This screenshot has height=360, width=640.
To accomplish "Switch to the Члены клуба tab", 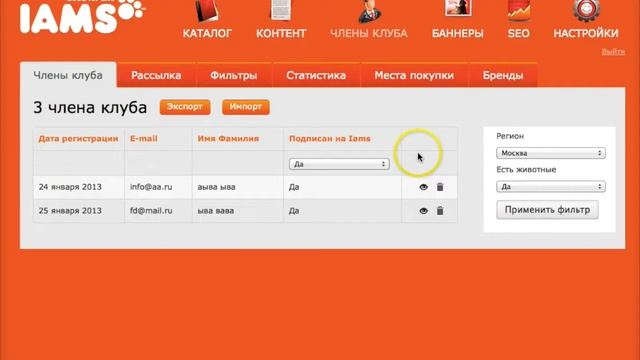I will [68, 75].
